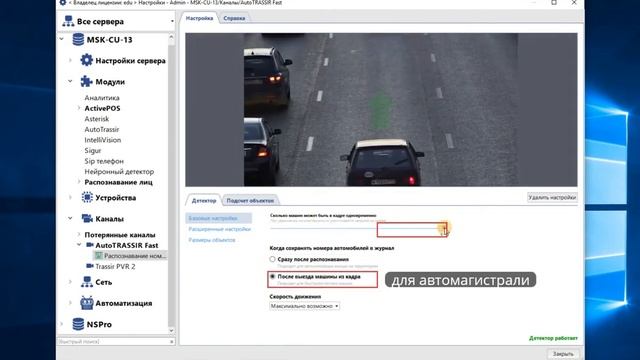Click the gear icon for Настройки сервера
The height and width of the screenshot is (360, 640).
[x=86, y=60]
